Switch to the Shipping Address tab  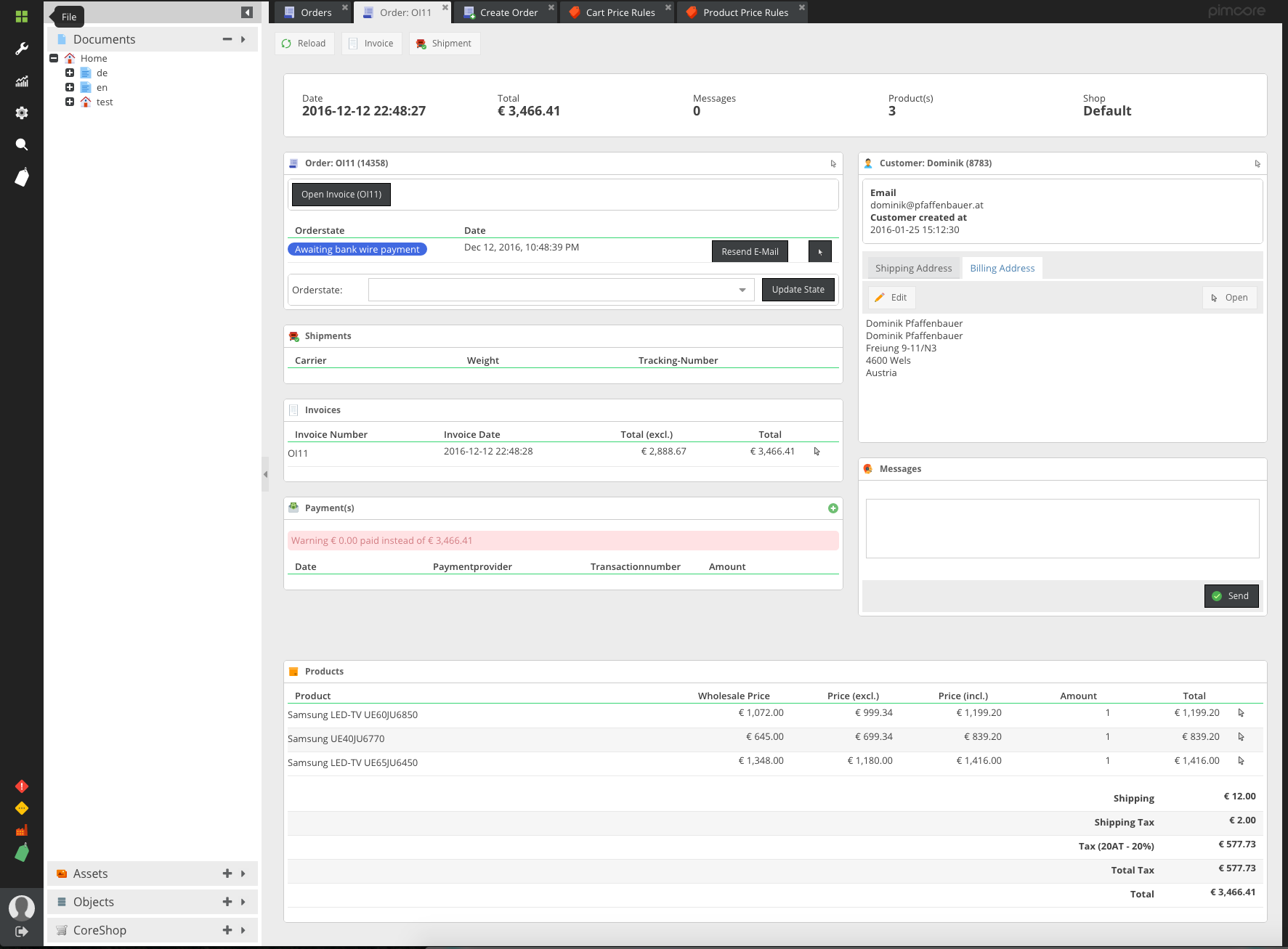913,267
